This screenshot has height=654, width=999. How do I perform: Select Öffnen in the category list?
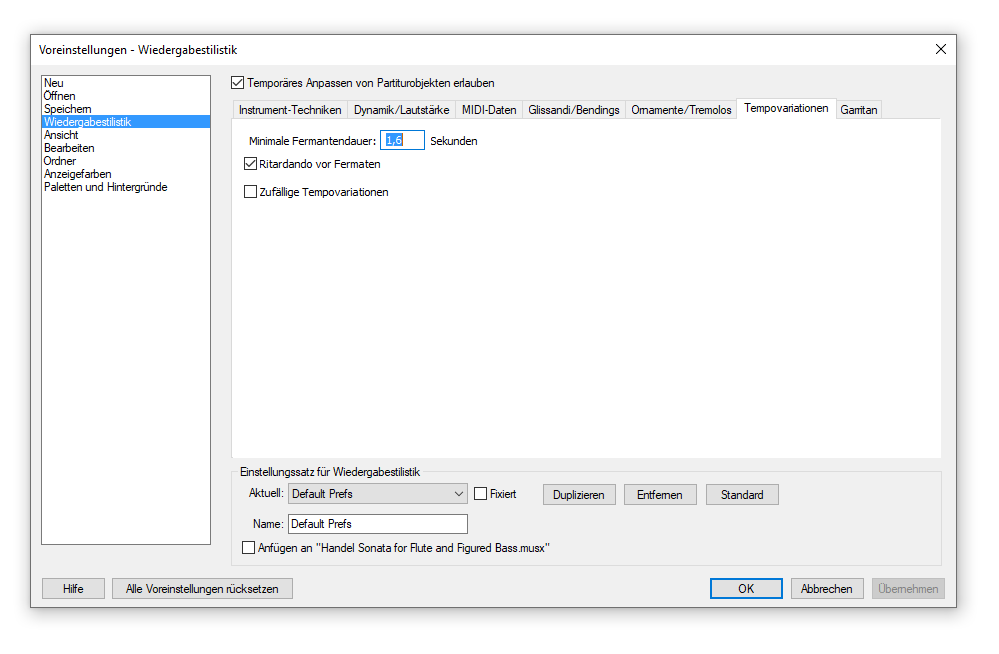126,96
